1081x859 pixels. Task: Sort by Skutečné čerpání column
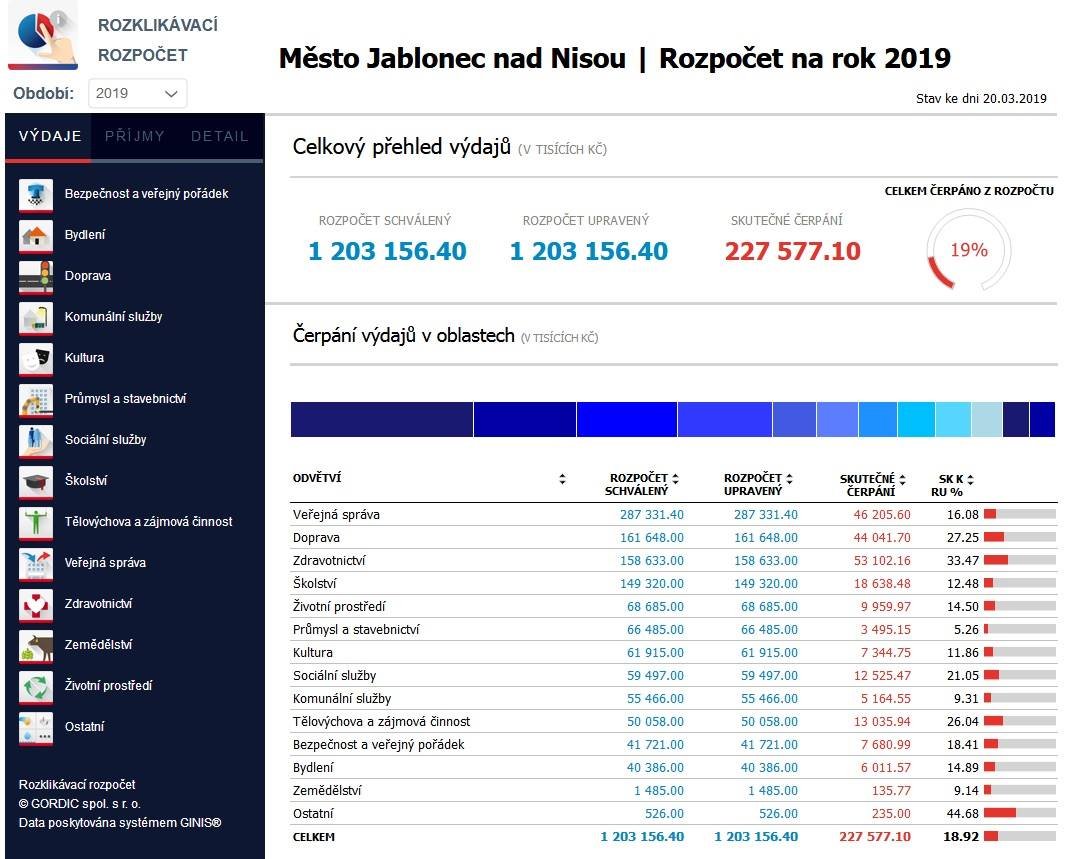tap(902, 479)
